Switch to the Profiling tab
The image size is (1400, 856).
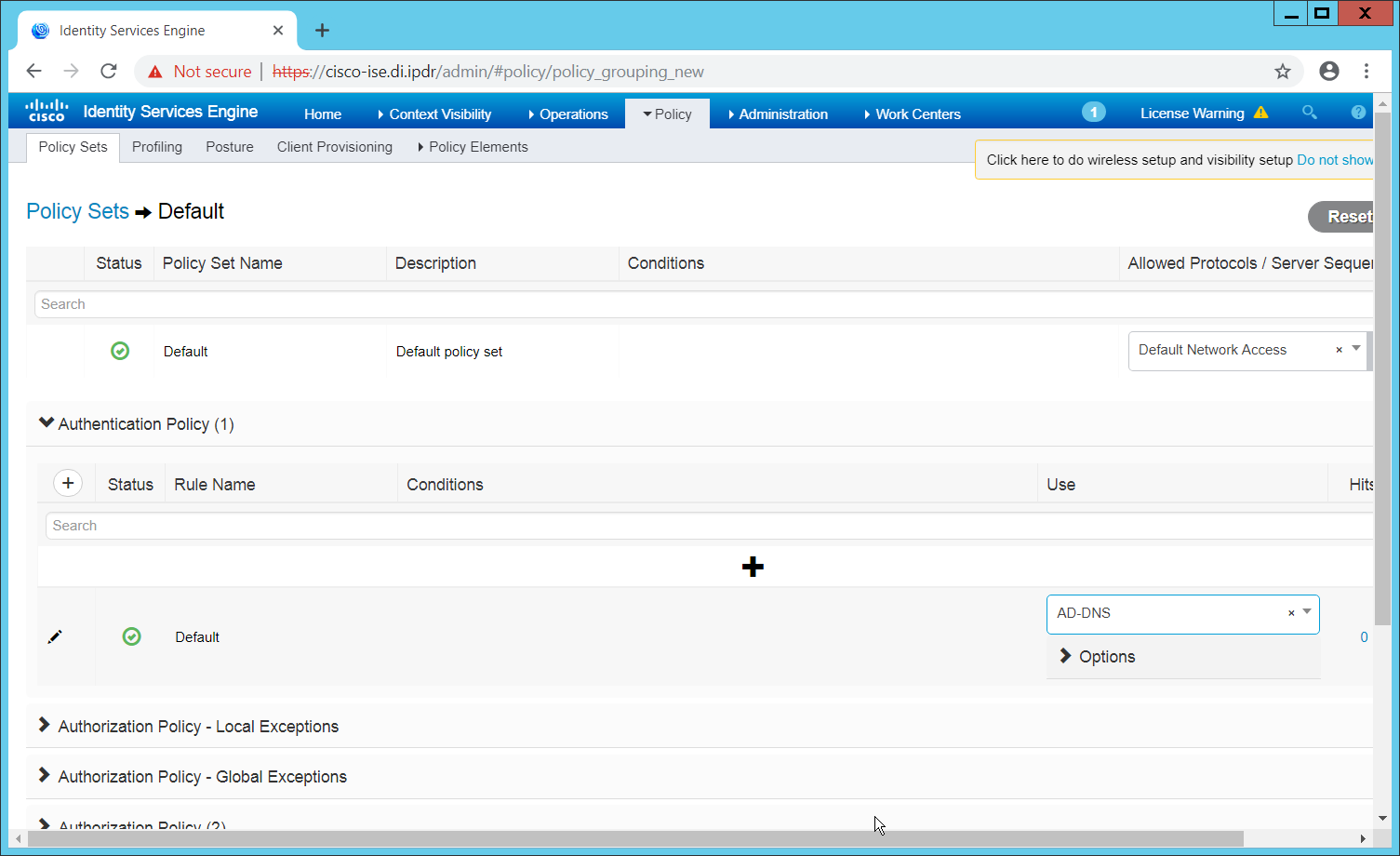tap(157, 147)
